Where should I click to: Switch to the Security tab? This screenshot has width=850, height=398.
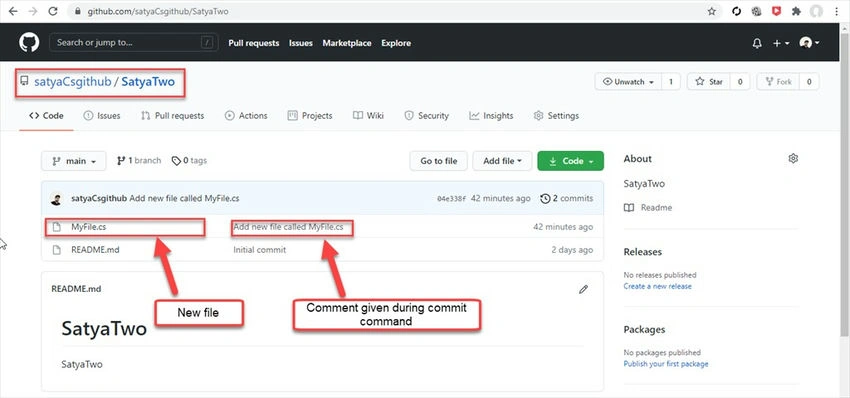pos(427,115)
